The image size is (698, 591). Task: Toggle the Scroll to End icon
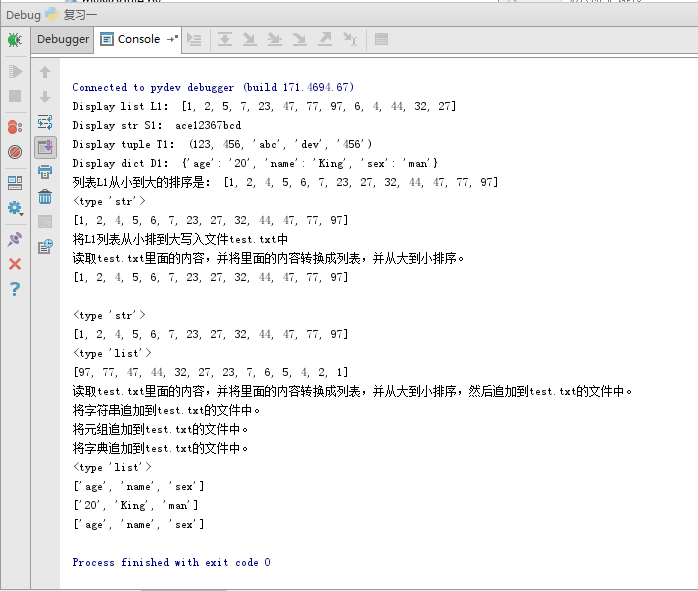coord(45,147)
